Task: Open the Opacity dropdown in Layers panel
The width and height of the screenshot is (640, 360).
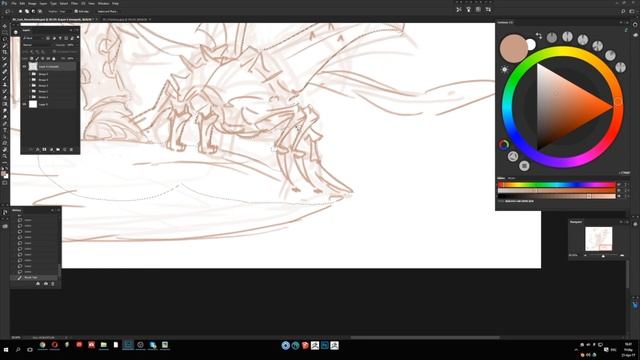Action: [x=71, y=45]
